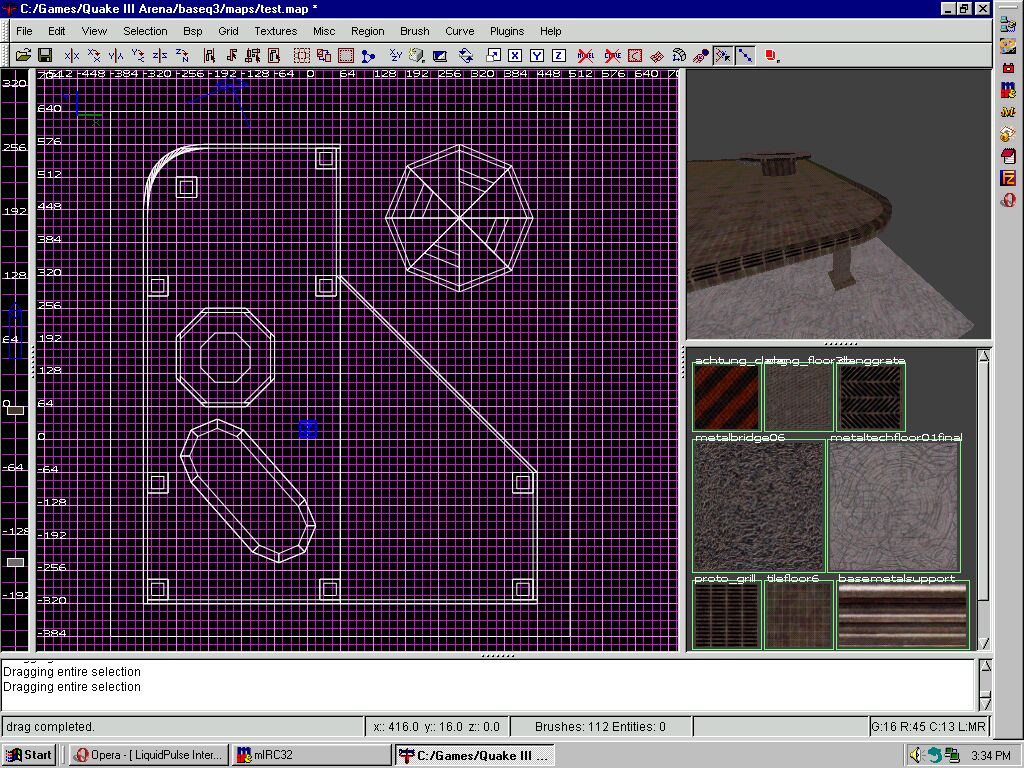Switch to mIRC32 taskbar button

pos(311,755)
